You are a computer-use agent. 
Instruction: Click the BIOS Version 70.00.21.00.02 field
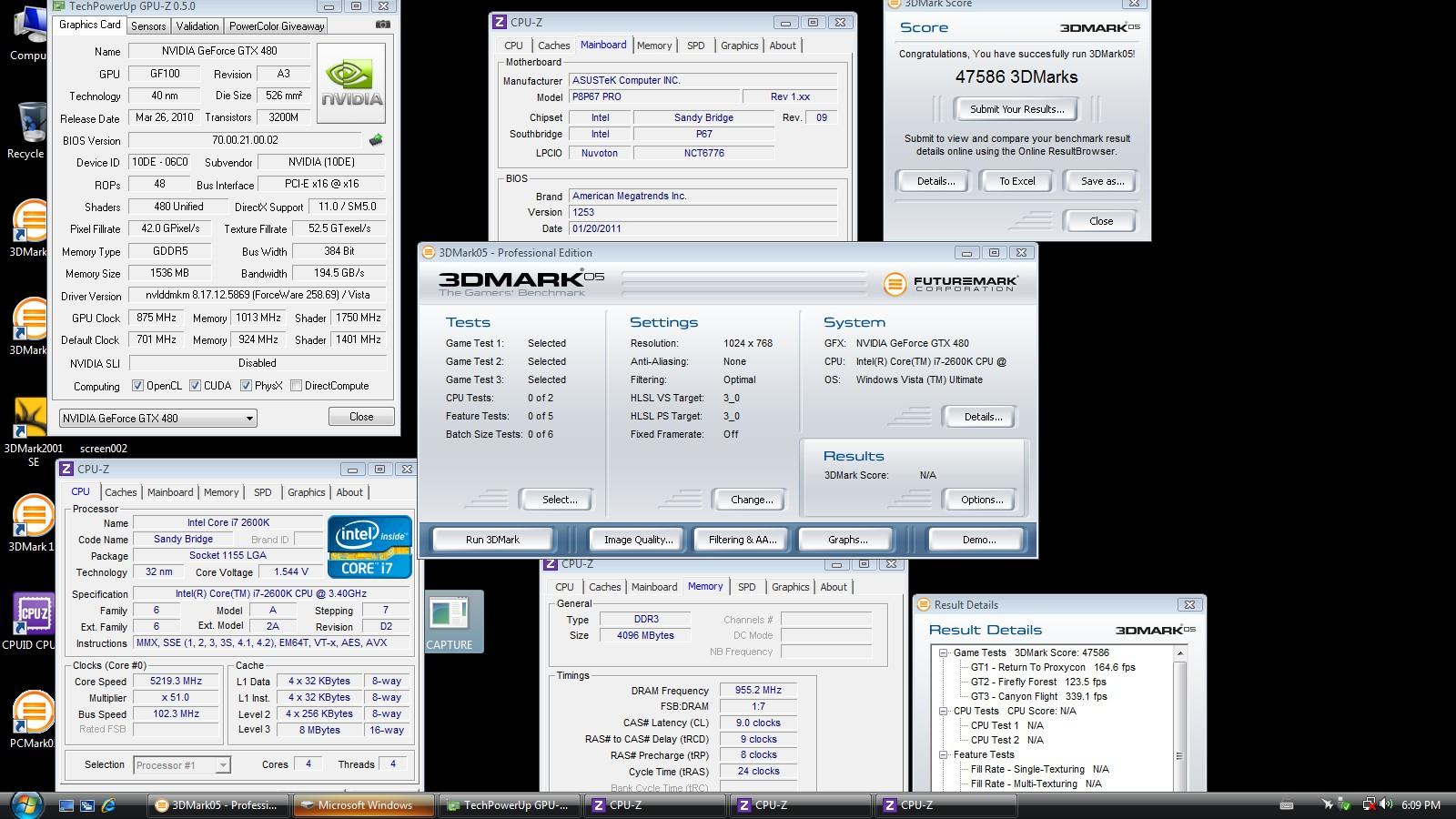[x=246, y=140]
